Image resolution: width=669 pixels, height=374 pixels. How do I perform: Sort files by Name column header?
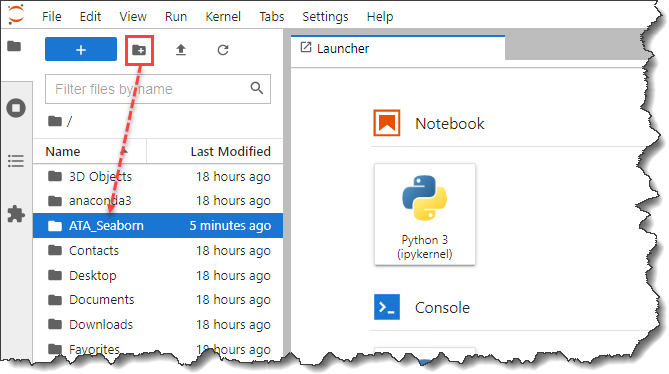point(90,151)
